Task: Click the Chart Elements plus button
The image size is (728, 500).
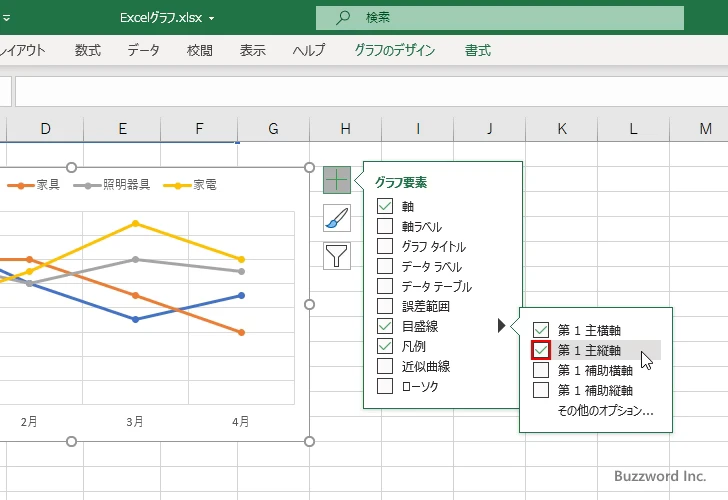Action: click(337, 180)
